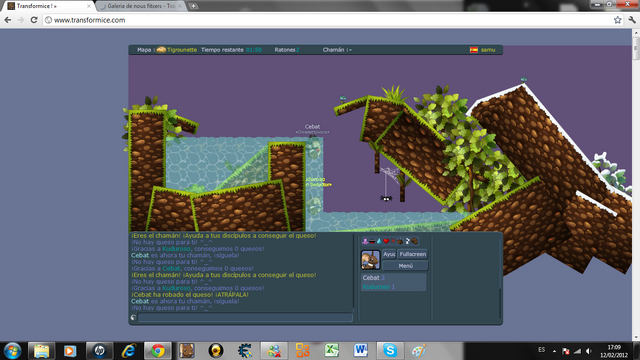640x360 pixels.
Task: Show hidden system tray icons arrow
Action: click(554, 351)
